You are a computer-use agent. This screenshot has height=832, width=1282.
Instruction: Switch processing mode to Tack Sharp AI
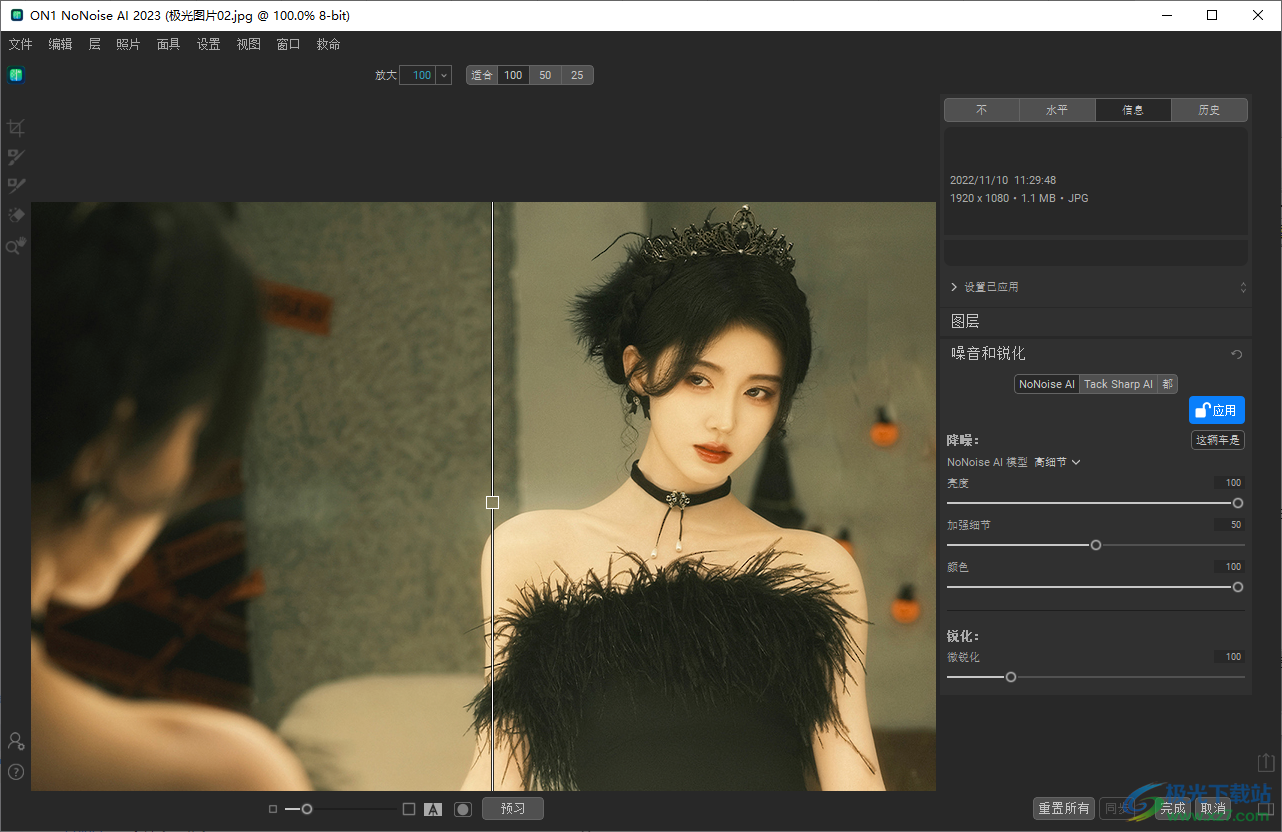pyautogui.click(x=1118, y=384)
